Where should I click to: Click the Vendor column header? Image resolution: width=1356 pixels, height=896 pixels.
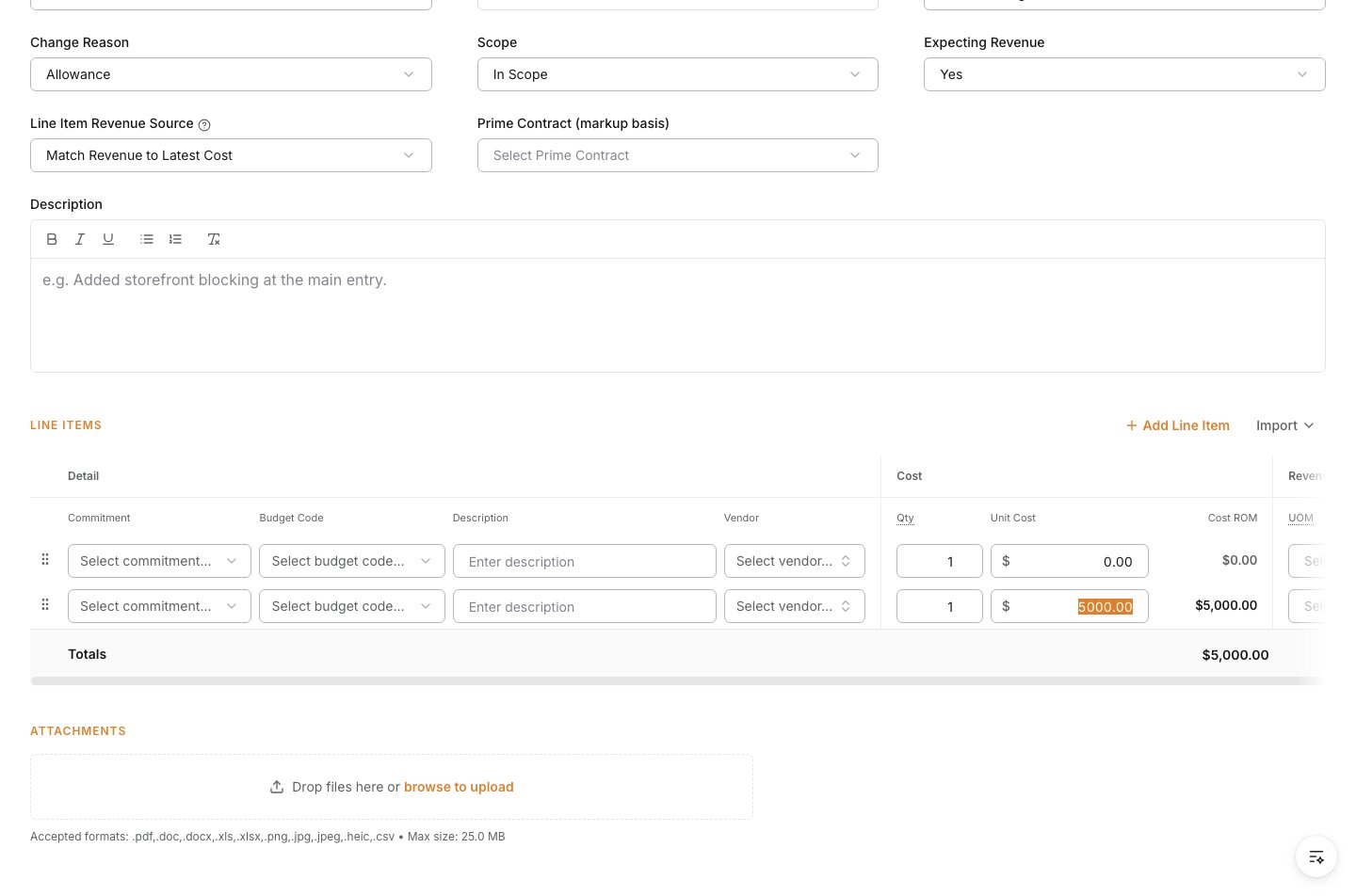(x=741, y=518)
